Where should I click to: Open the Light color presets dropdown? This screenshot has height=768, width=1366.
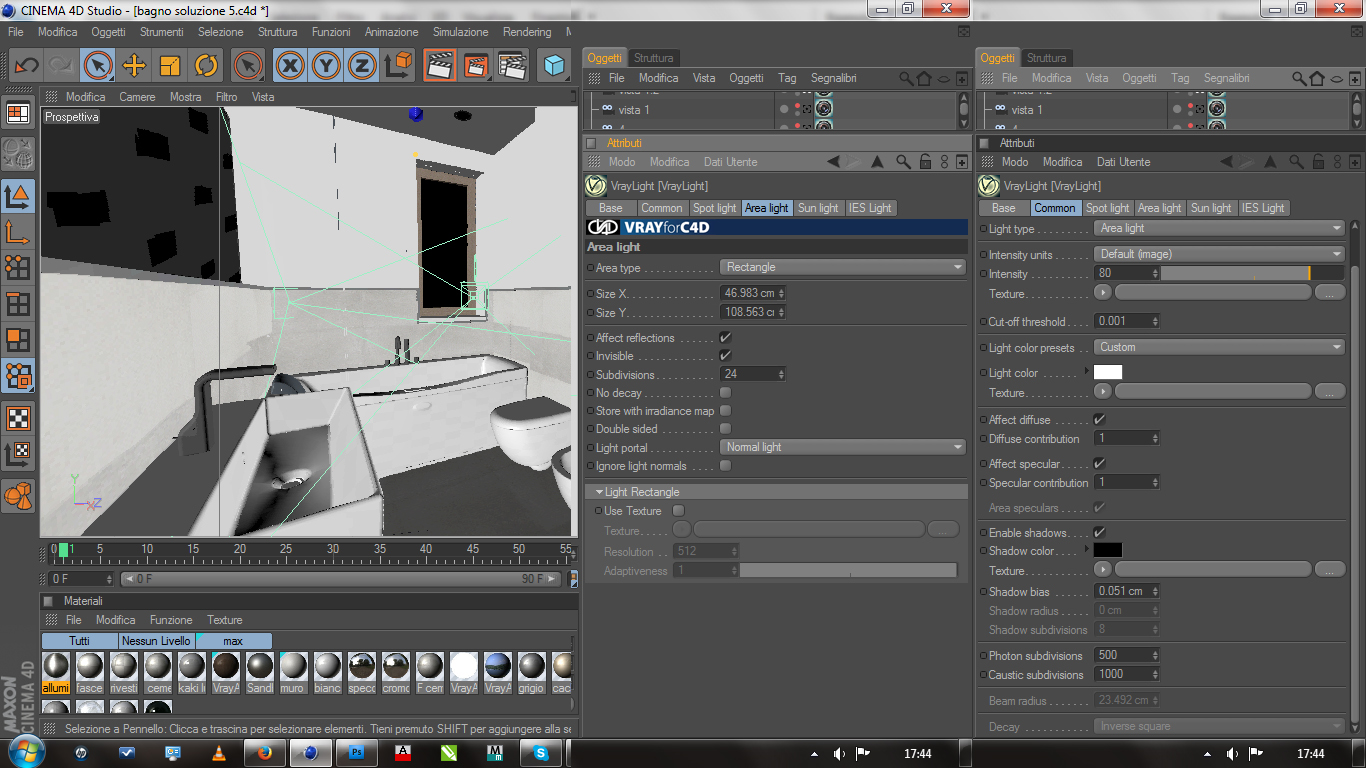click(x=1218, y=347)
